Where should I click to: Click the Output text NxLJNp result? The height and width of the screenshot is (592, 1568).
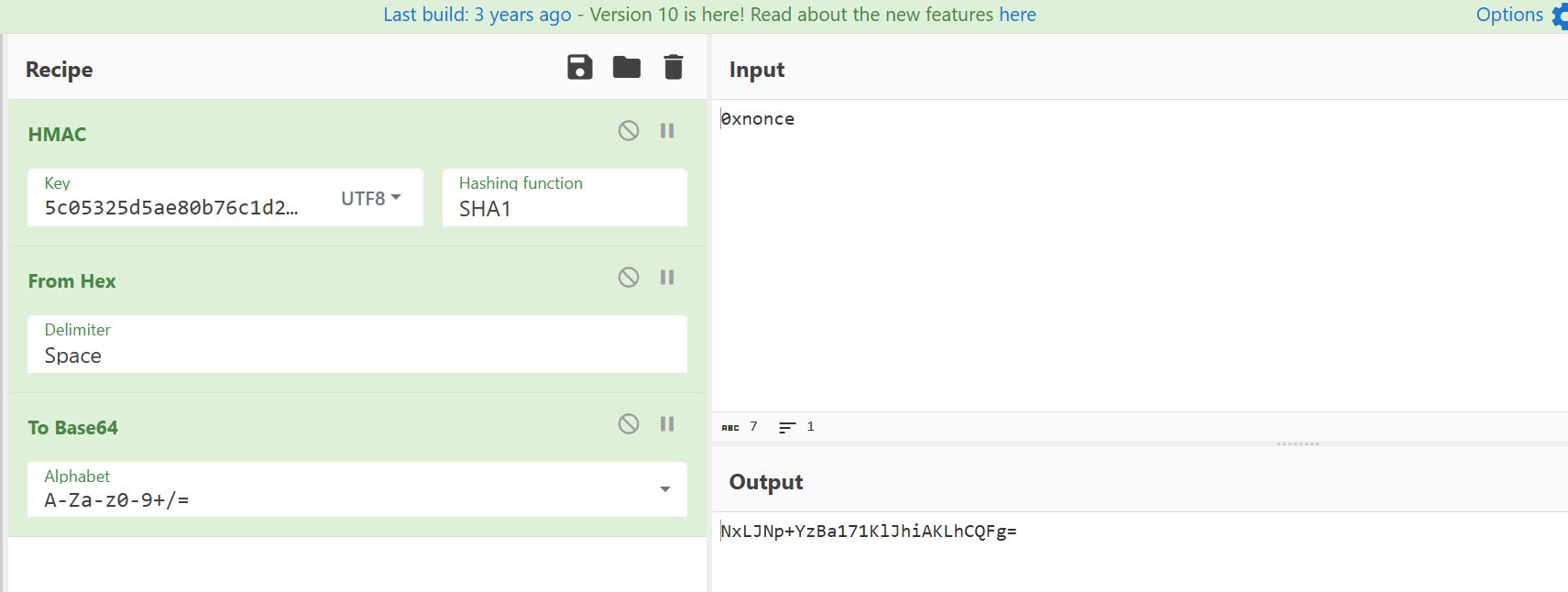click(868, 532)
